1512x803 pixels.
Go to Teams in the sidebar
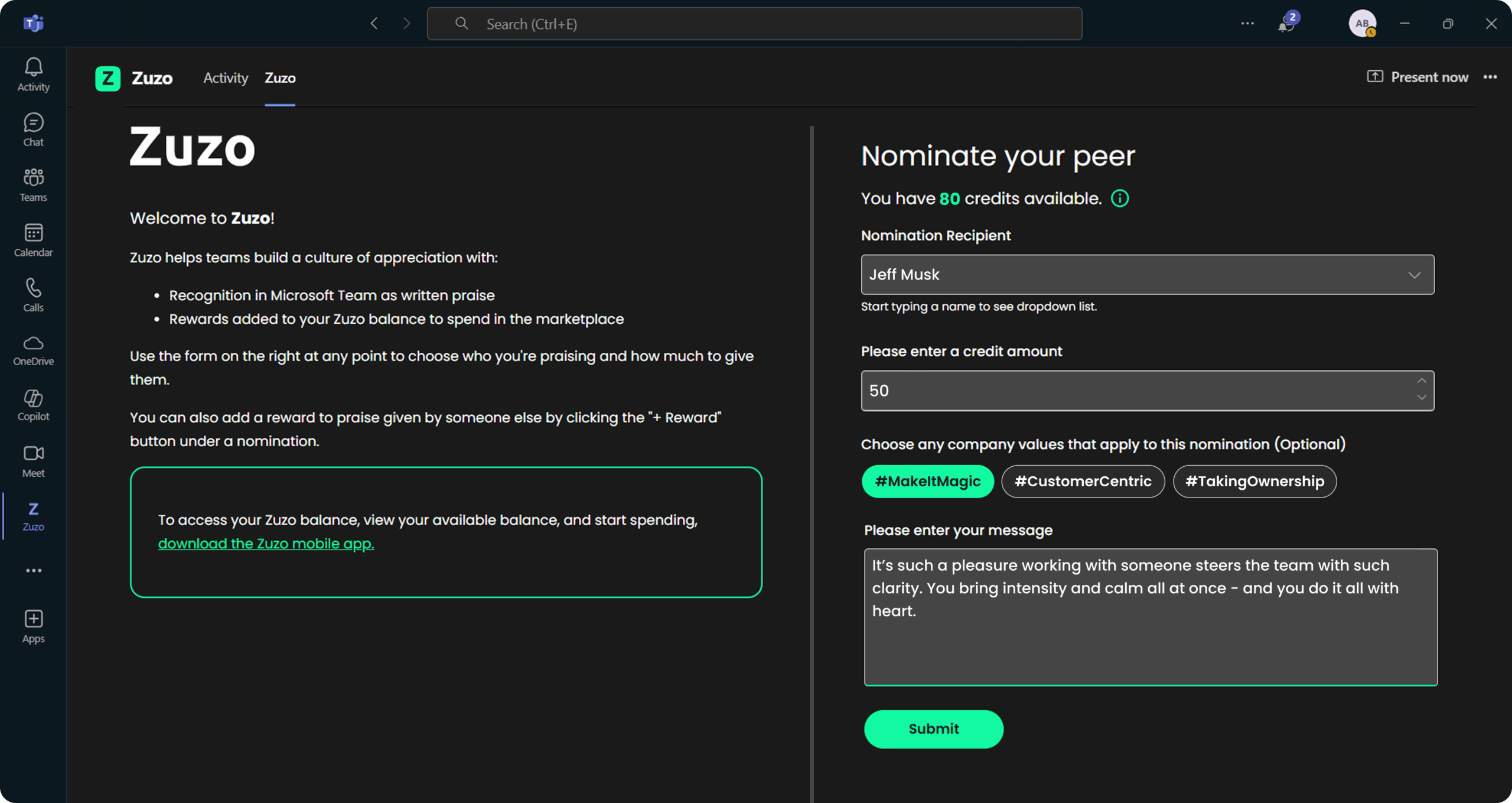tap(33, 184)
